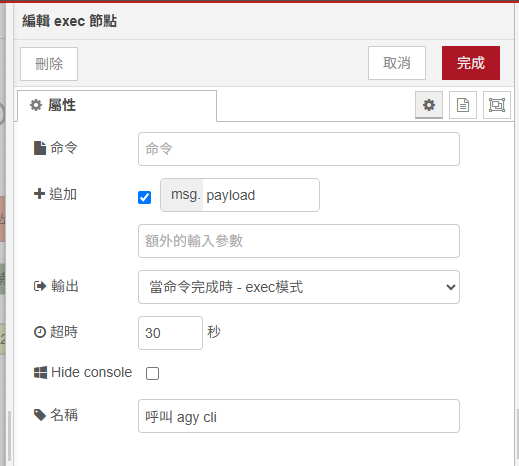Uncheck the 追加 msg.payload checkbox

pos(144,197)
